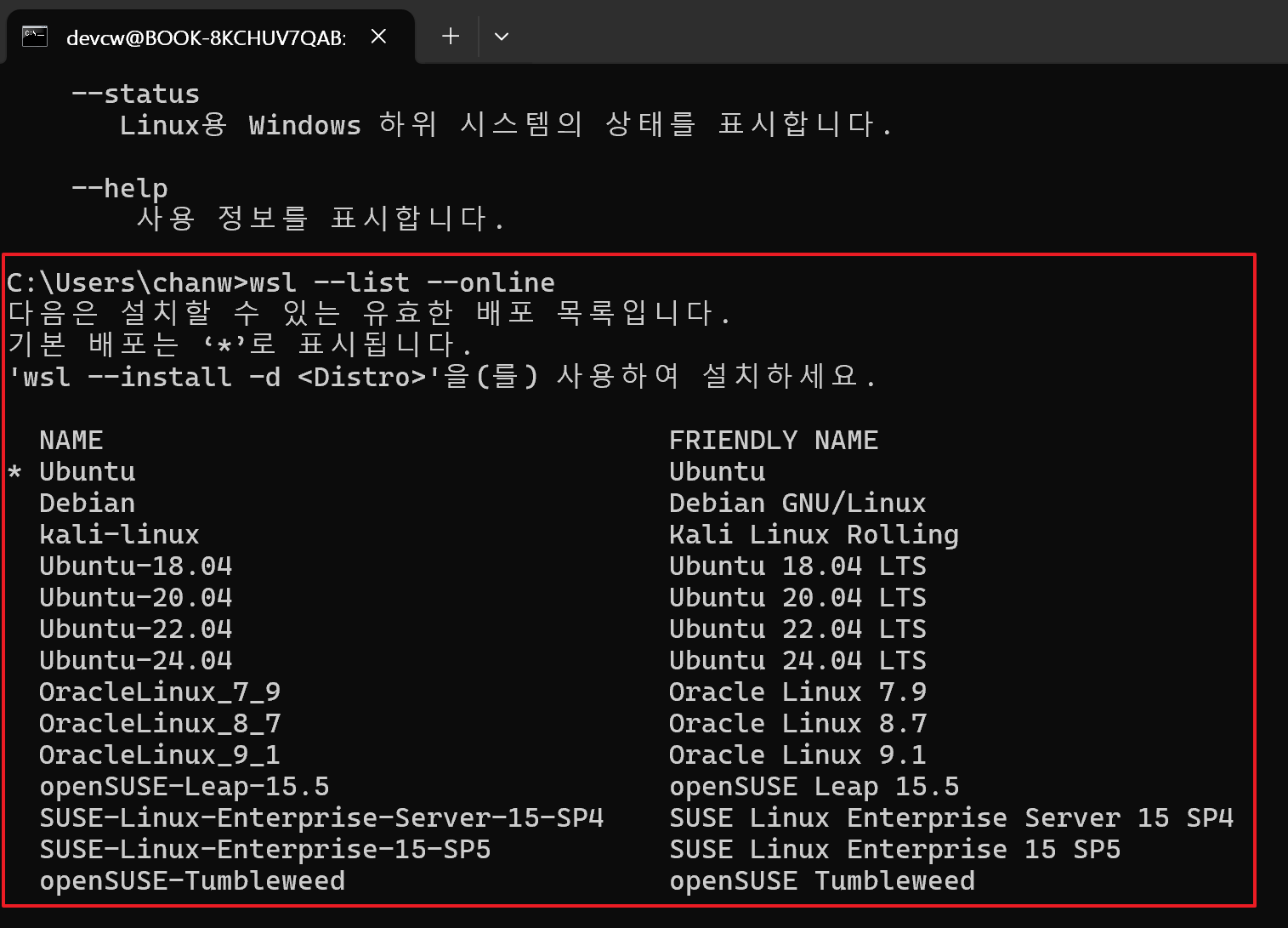Click the 'openSUSE-Leap-15.5' distro name
The height and width of the screenshot is (928, 1288).
coord(184,786)
